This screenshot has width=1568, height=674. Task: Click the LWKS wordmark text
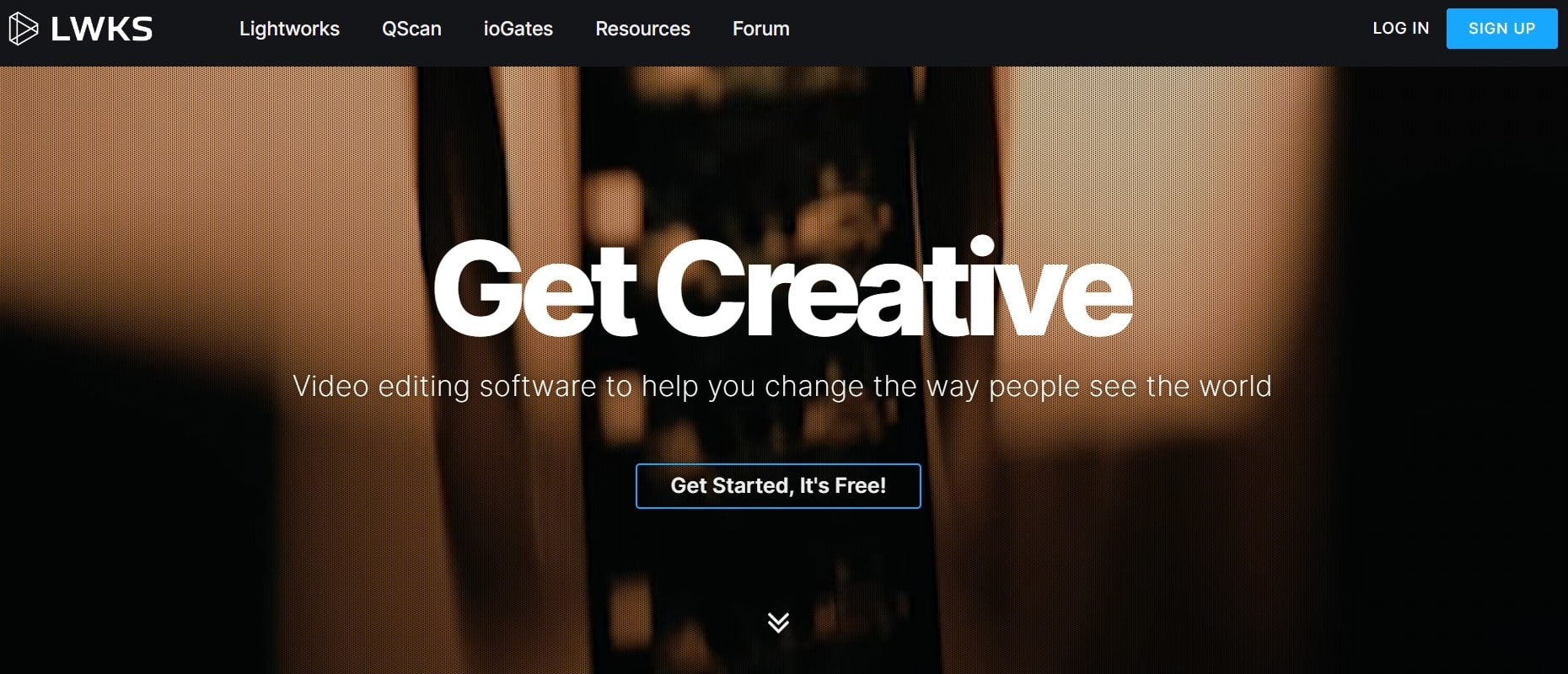click(101, 29)
